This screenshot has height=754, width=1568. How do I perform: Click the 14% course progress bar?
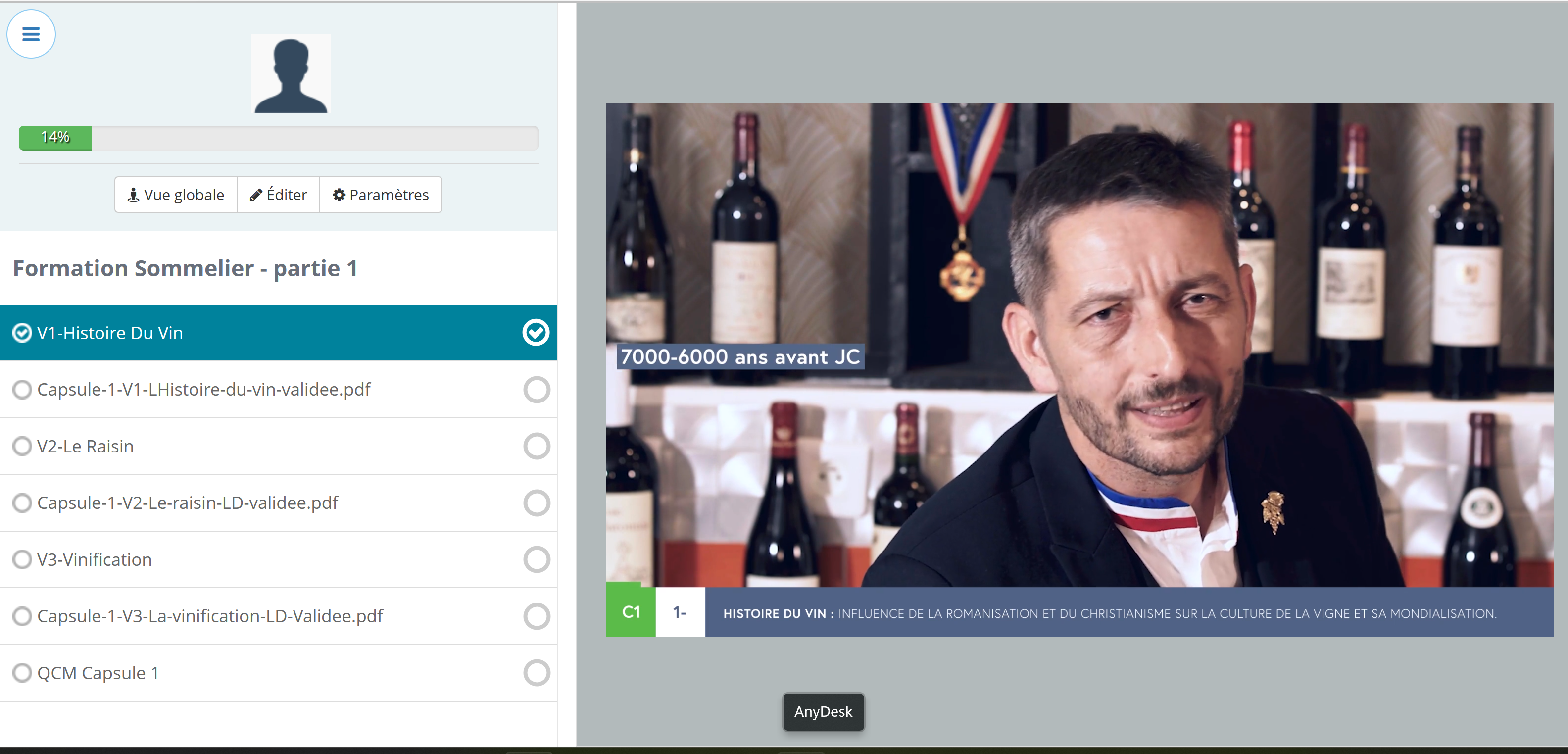click(x=278, y=138)
